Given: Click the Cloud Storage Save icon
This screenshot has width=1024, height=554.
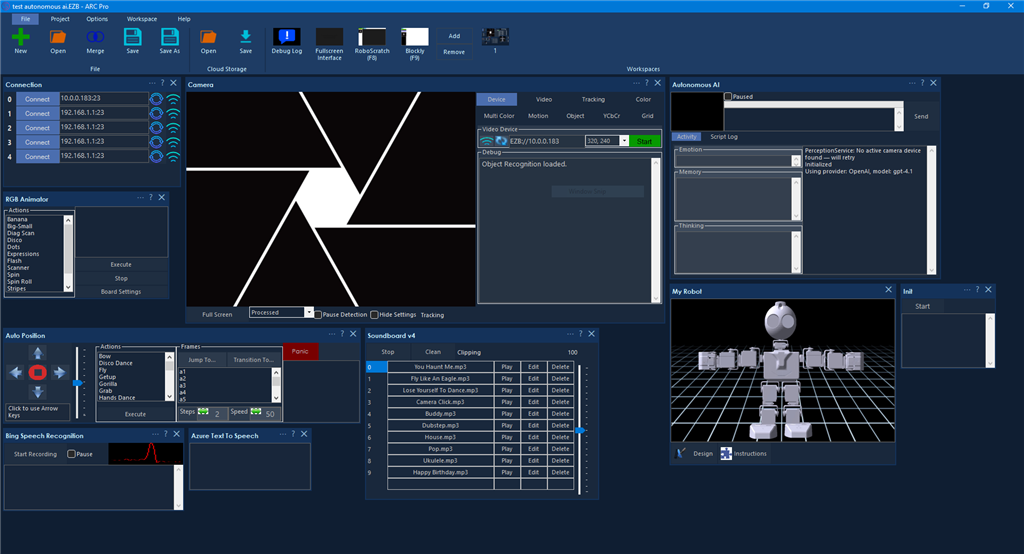Looking at the screenshot, I should click(245, 37).
